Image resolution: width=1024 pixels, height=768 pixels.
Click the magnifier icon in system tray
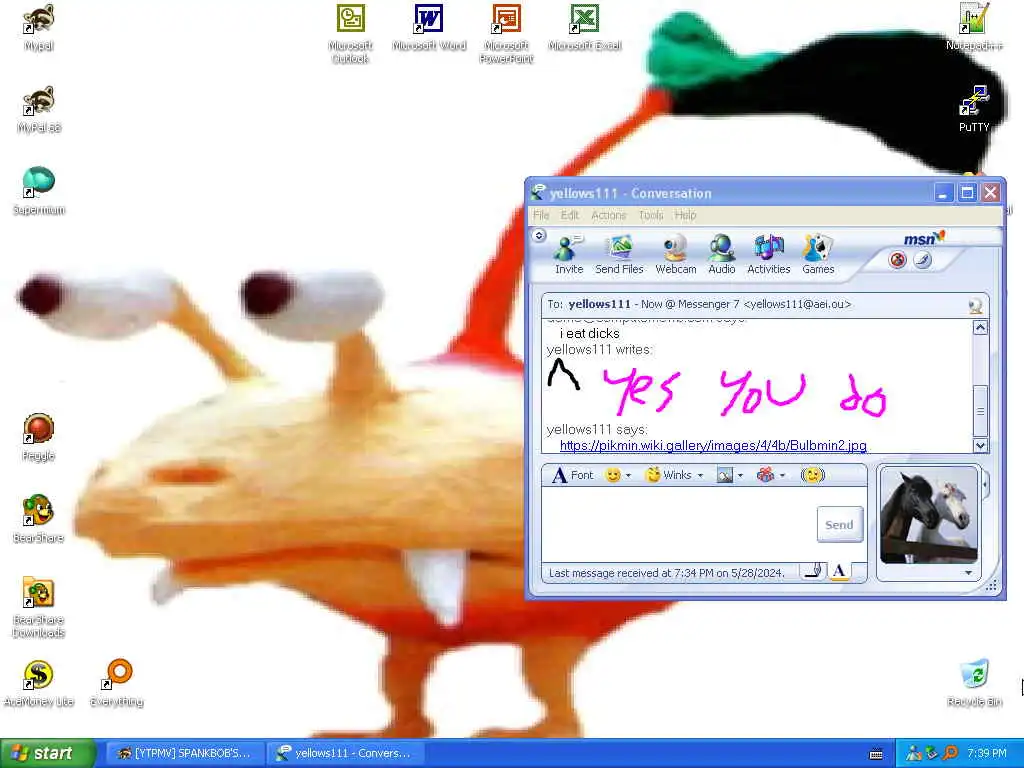click(x=950, y=754)
